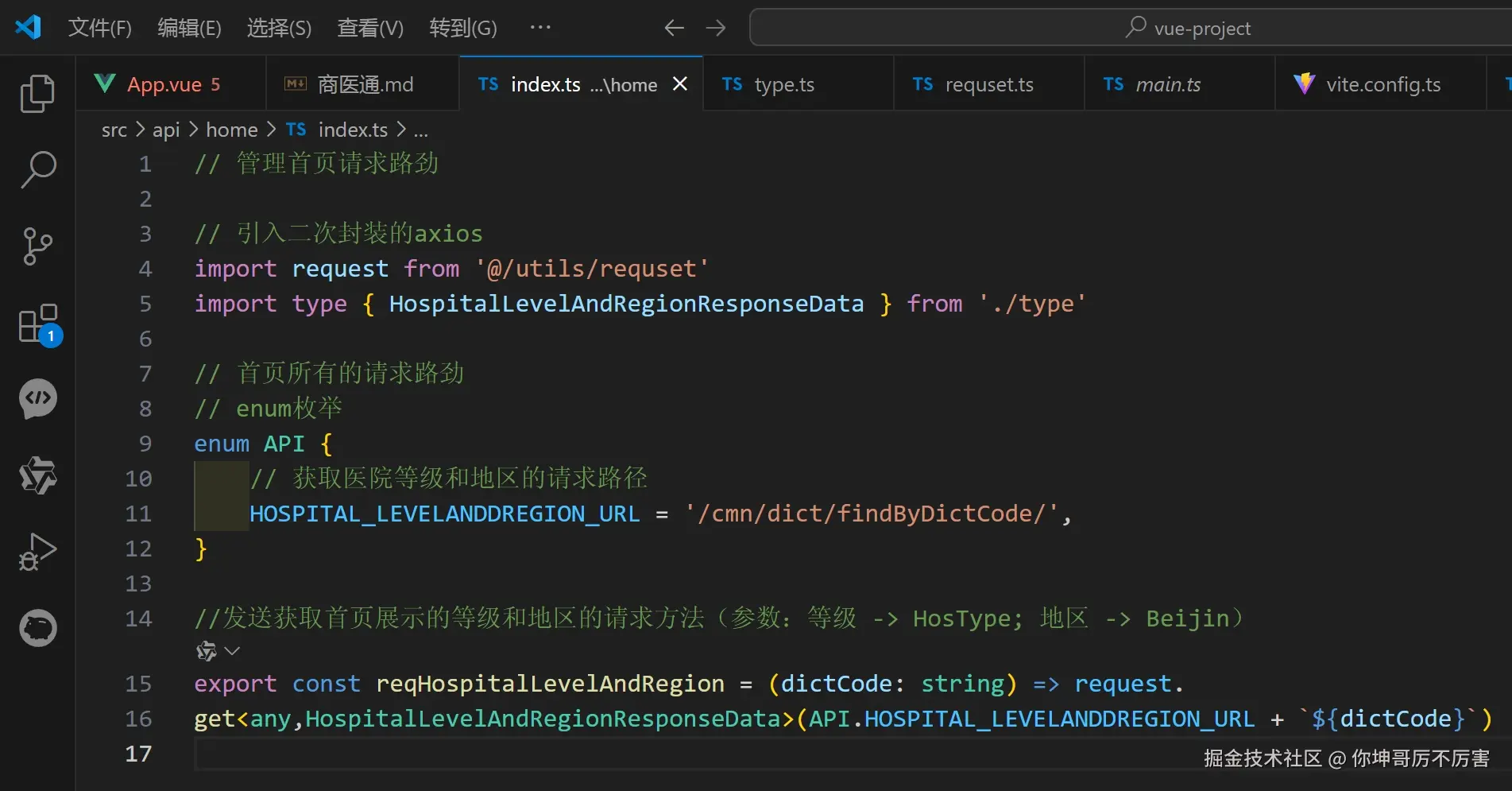Open the Run and Debug view
1512x791 pixels.
pyautogui.click(x=37, y=551)
